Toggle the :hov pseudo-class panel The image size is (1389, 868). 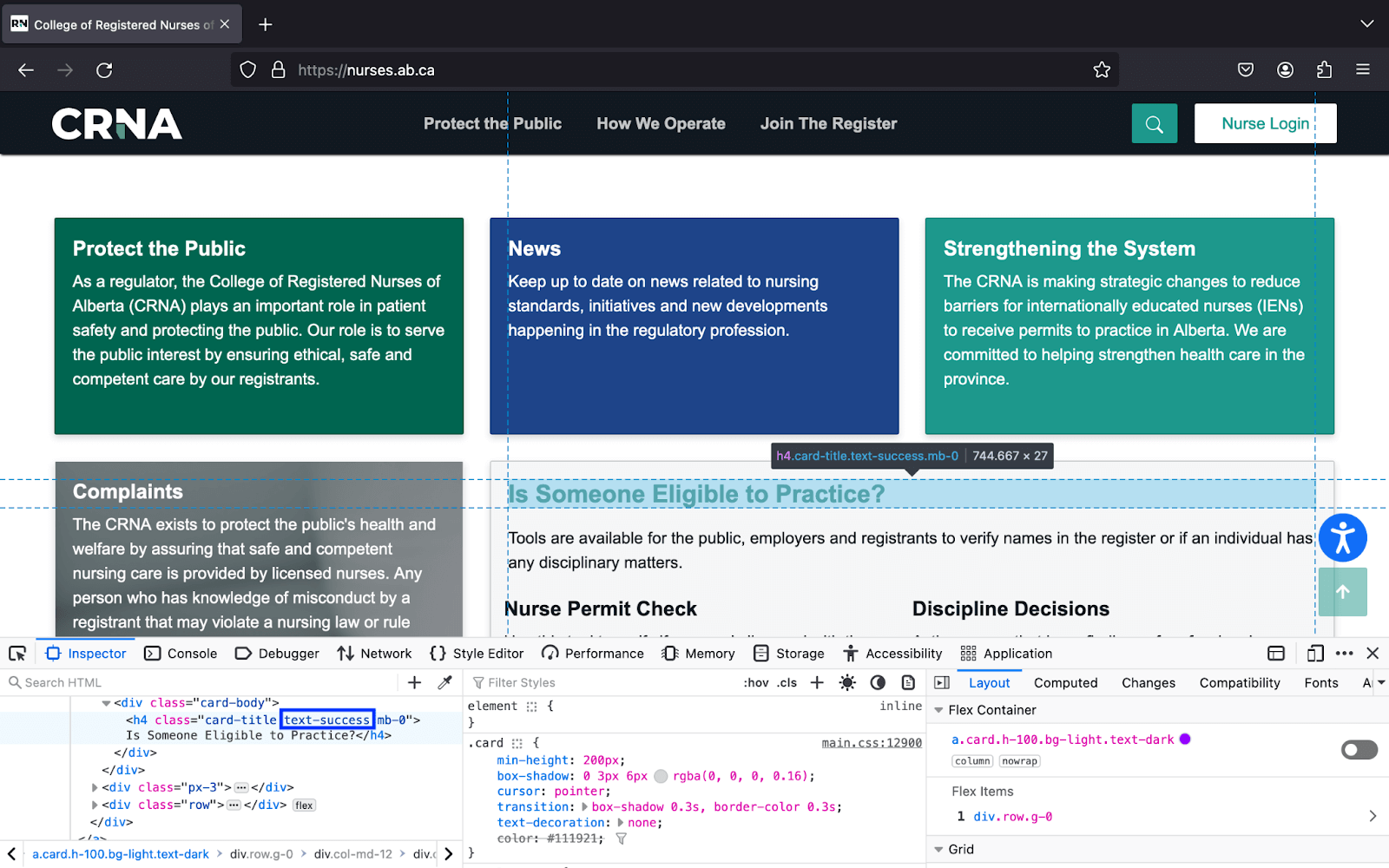pyautogui.click(x=756, y=683)
